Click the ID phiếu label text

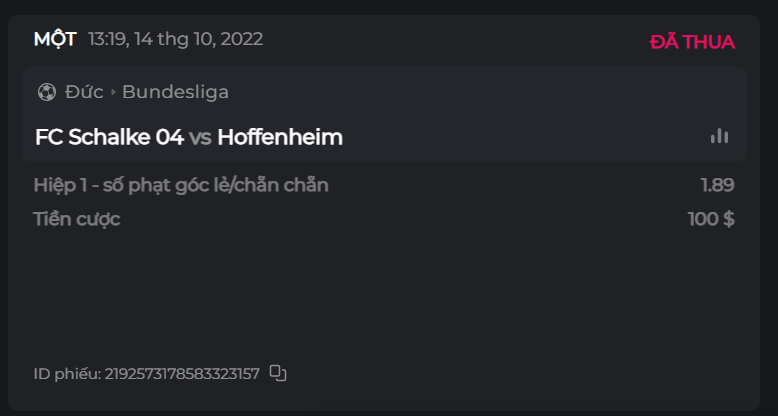coord(66,374)
